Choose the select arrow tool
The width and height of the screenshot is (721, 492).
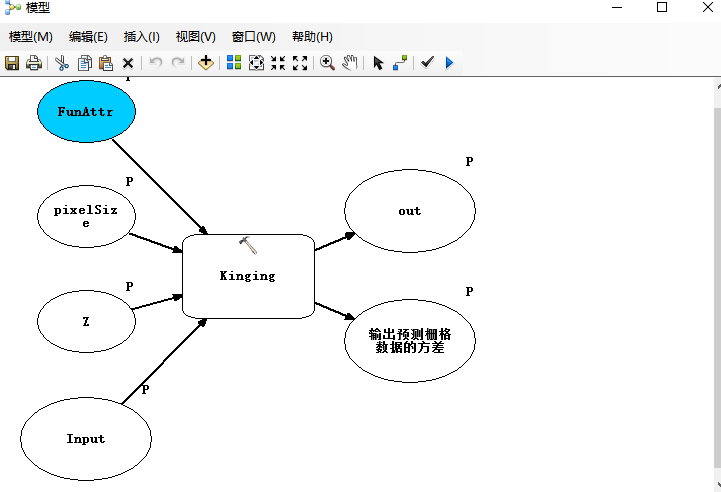[x=378, y=63]
